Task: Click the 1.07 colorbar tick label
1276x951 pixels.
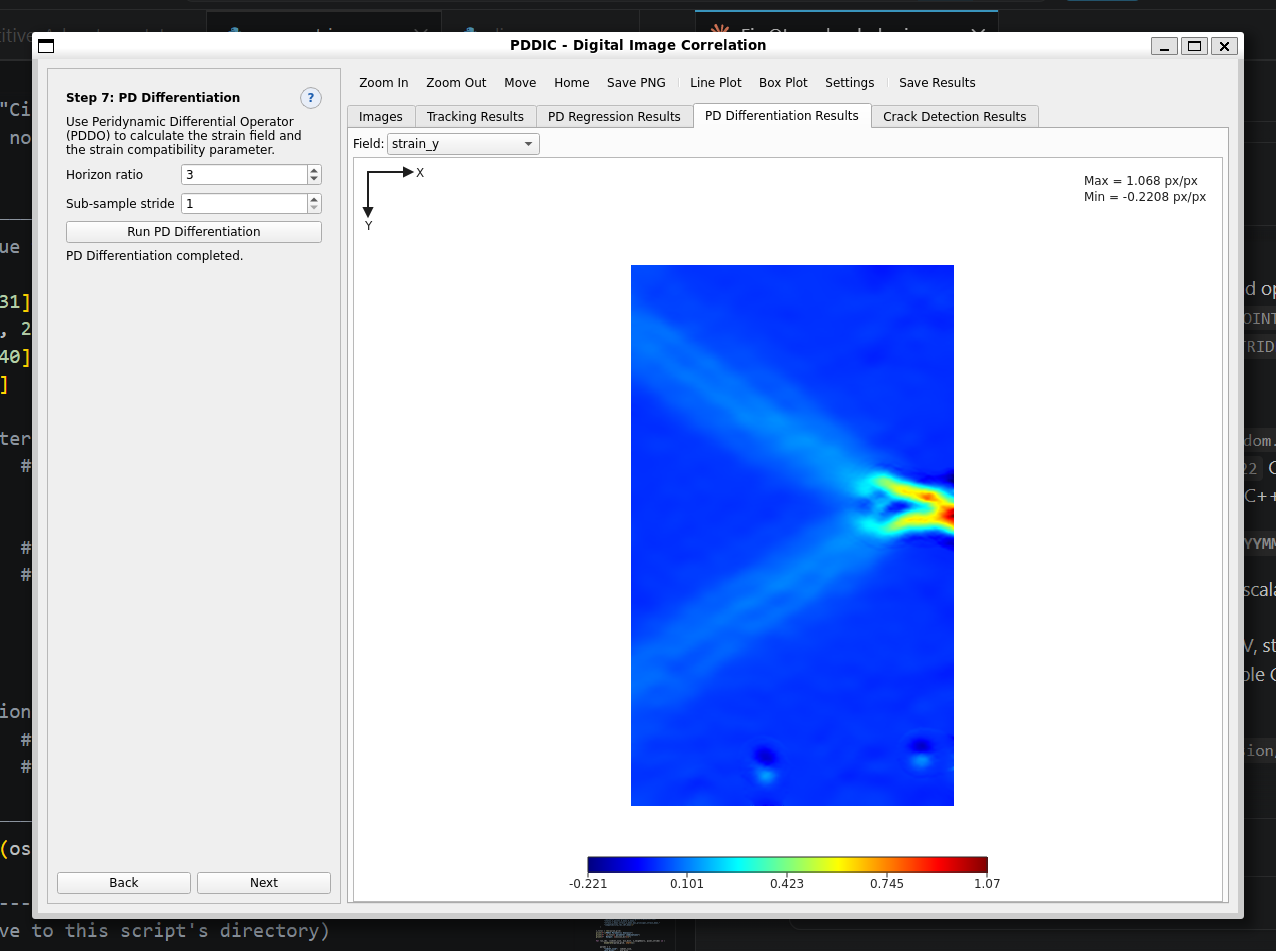Action: tap(986, 884)
